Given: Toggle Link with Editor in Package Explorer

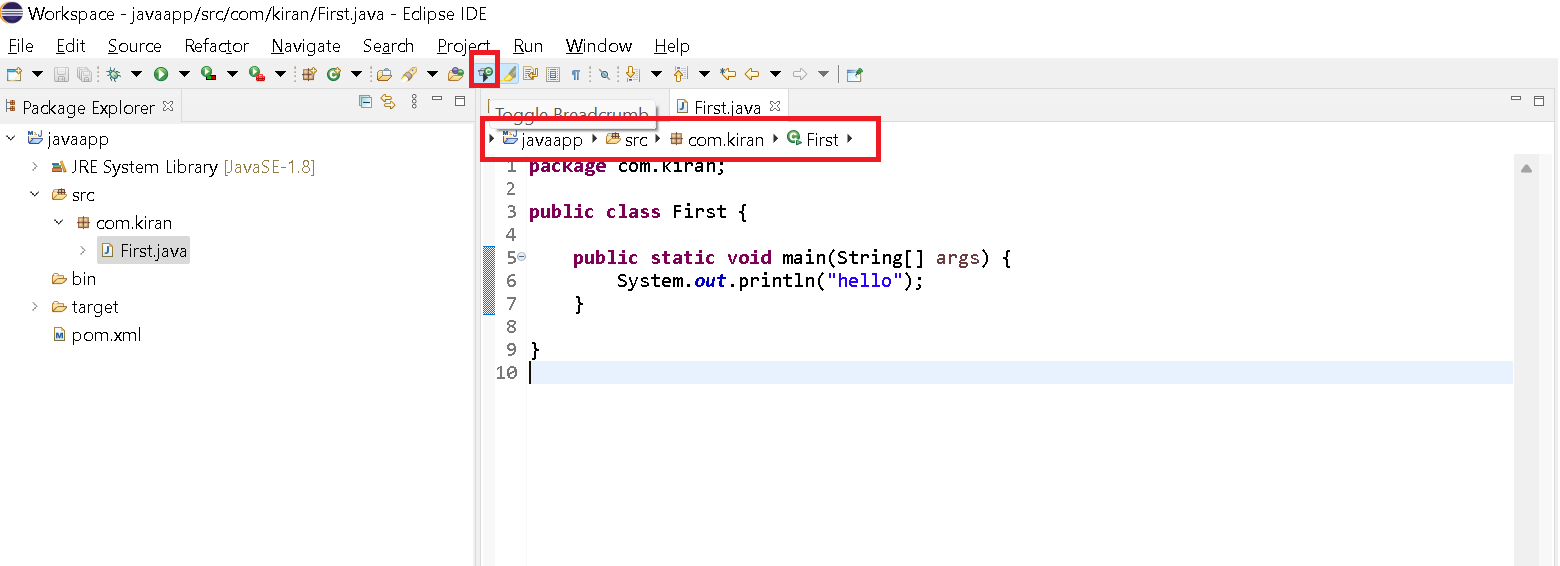Looking at the screenshot, I should point(389,102).
